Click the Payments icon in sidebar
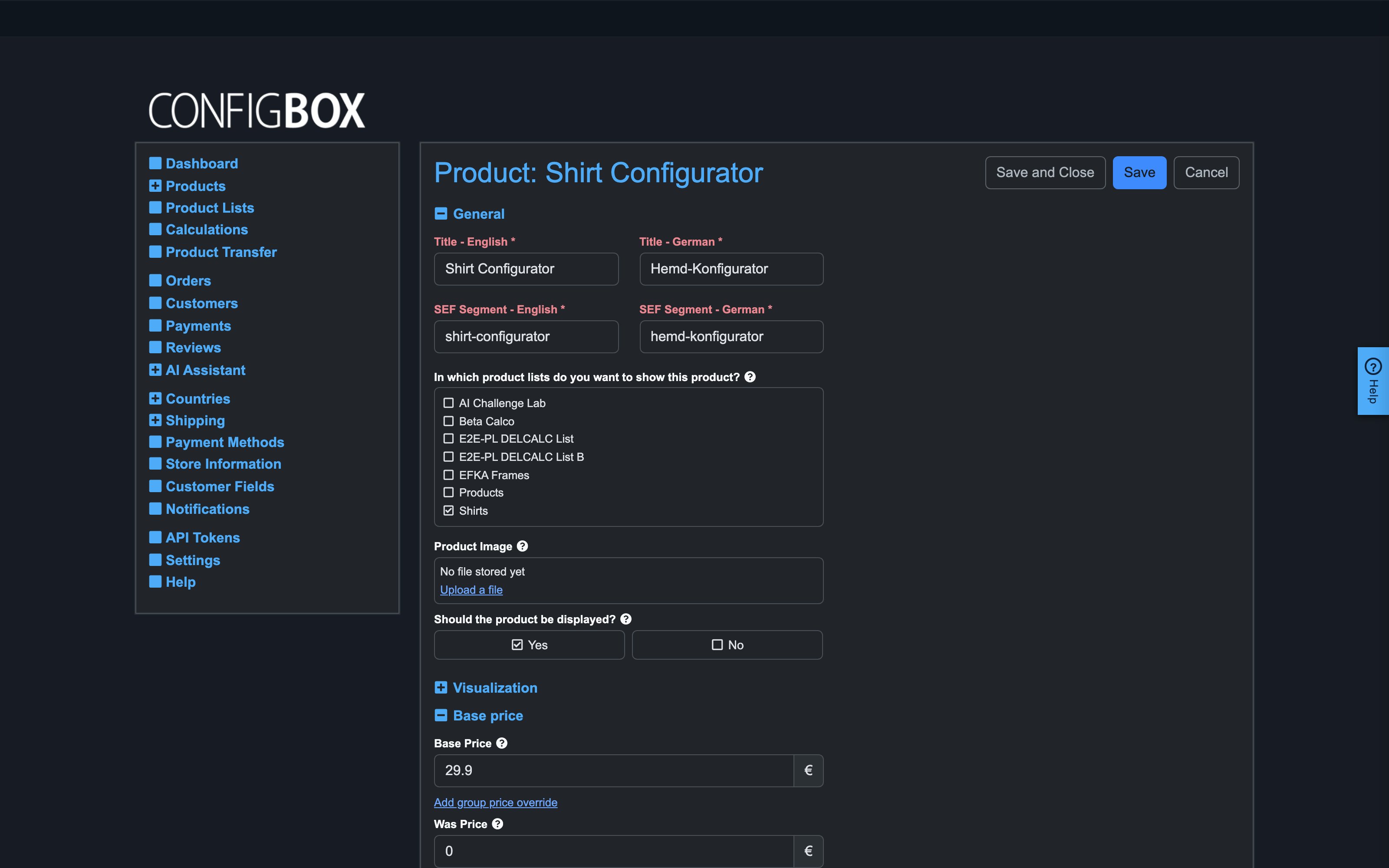This screenshot has height=868, width=1389. pos(155,325)
